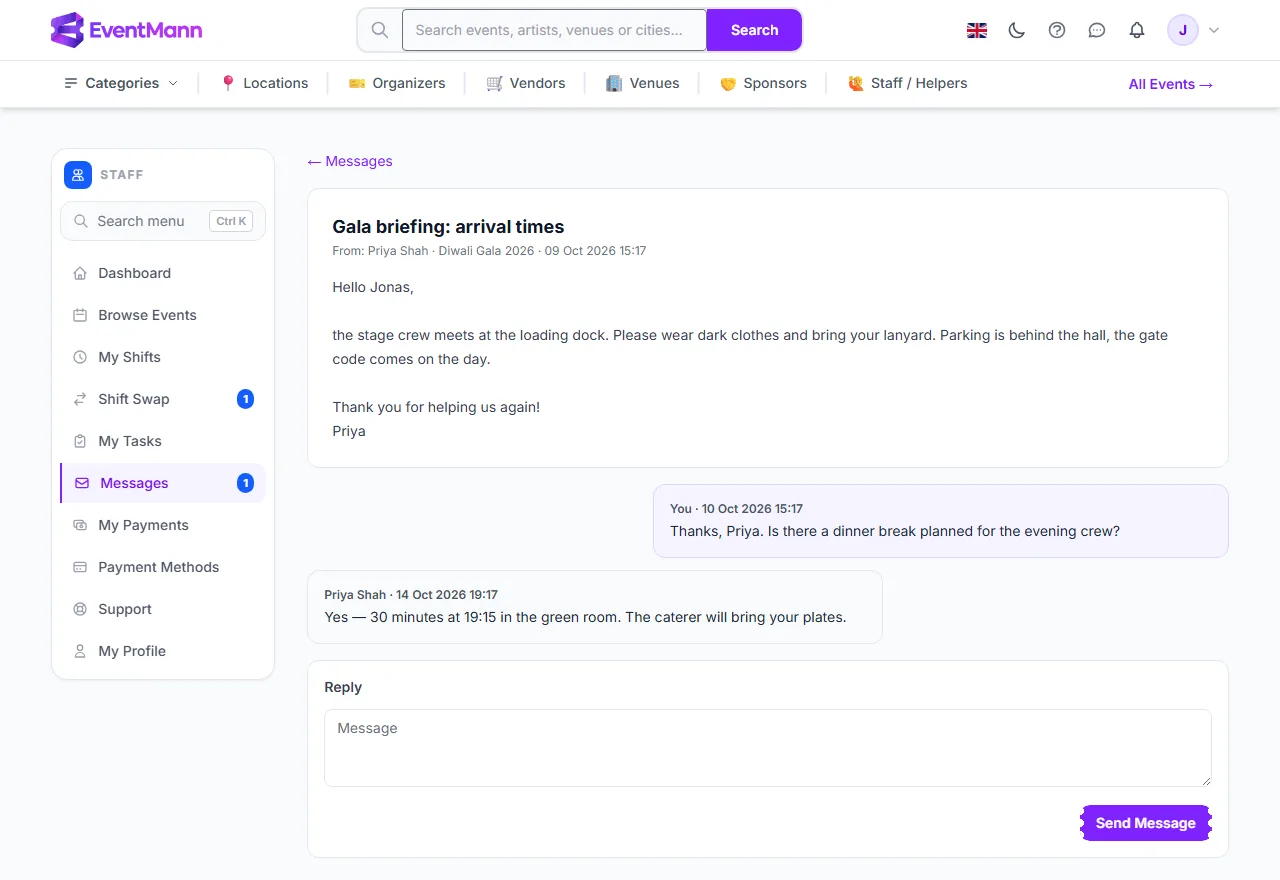Screen dimensions: 1280x880
Task: Click the Shift Swap arrows icon
Action: [x=80, y=399]
